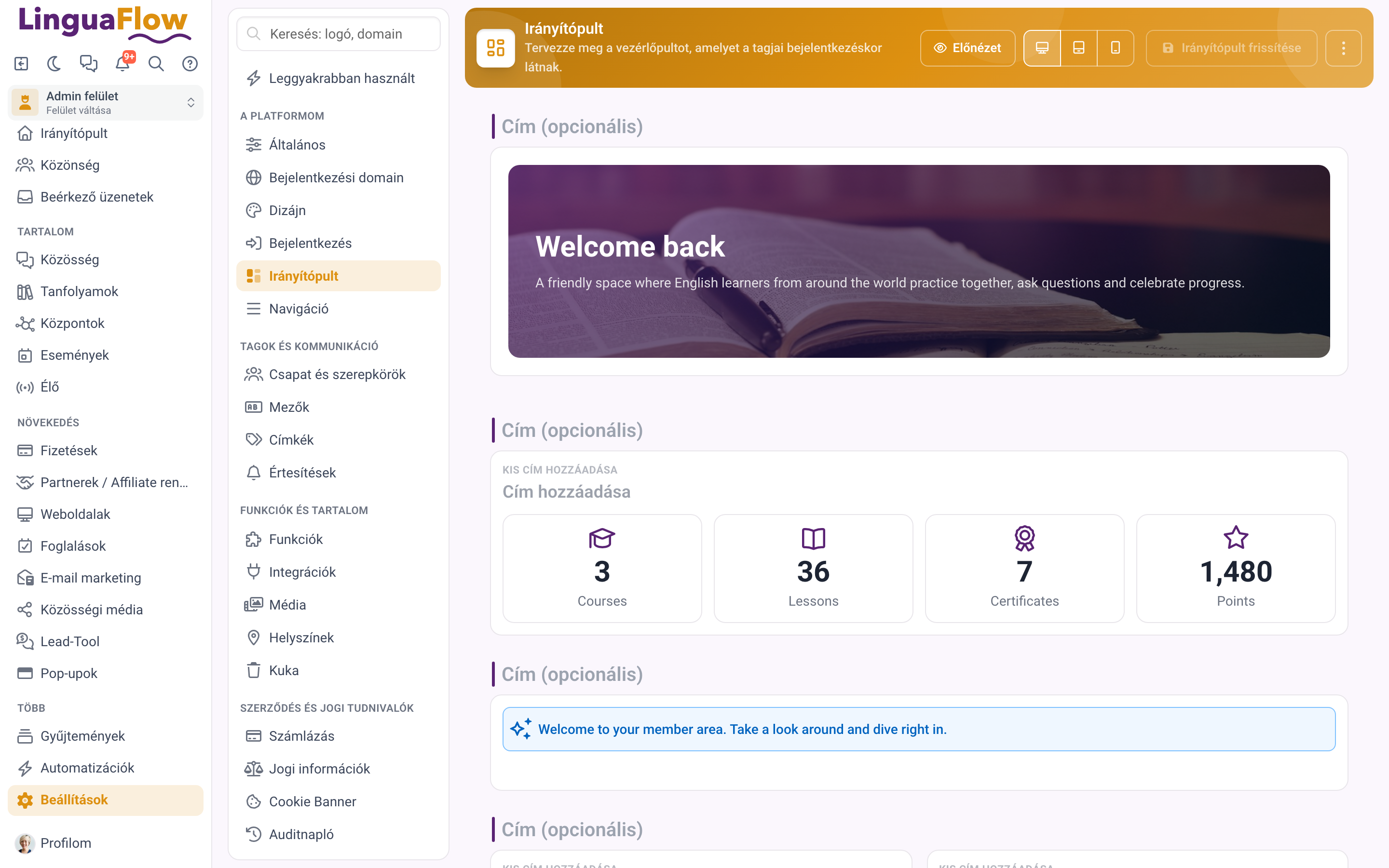Switch to mobile preview mode
Viewport: 1389px width, 868px height.
click(1115, 48)
